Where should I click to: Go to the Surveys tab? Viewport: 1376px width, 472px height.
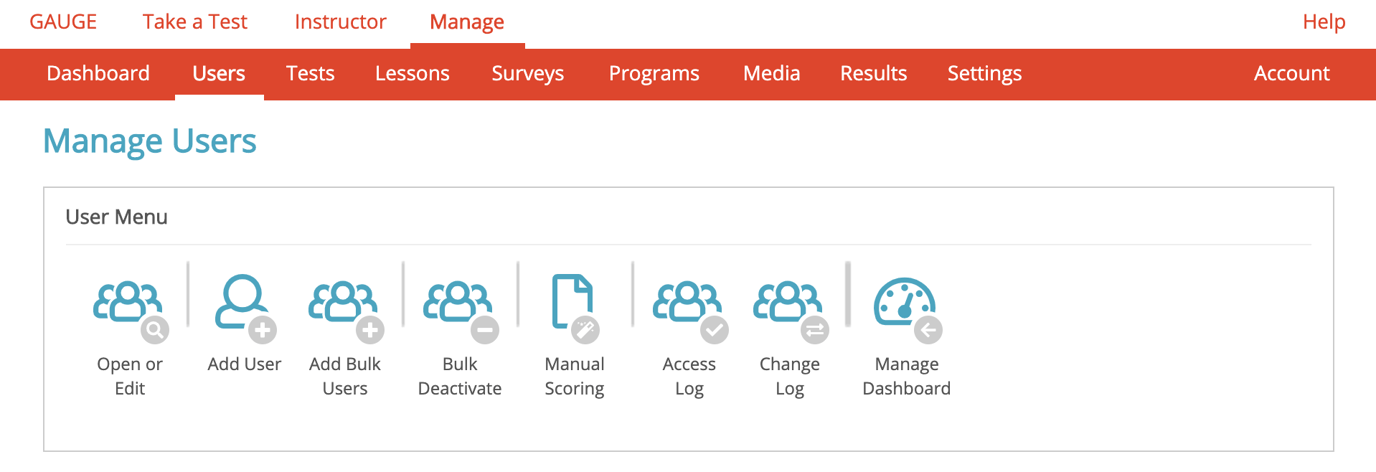click(x=528, y=73)
